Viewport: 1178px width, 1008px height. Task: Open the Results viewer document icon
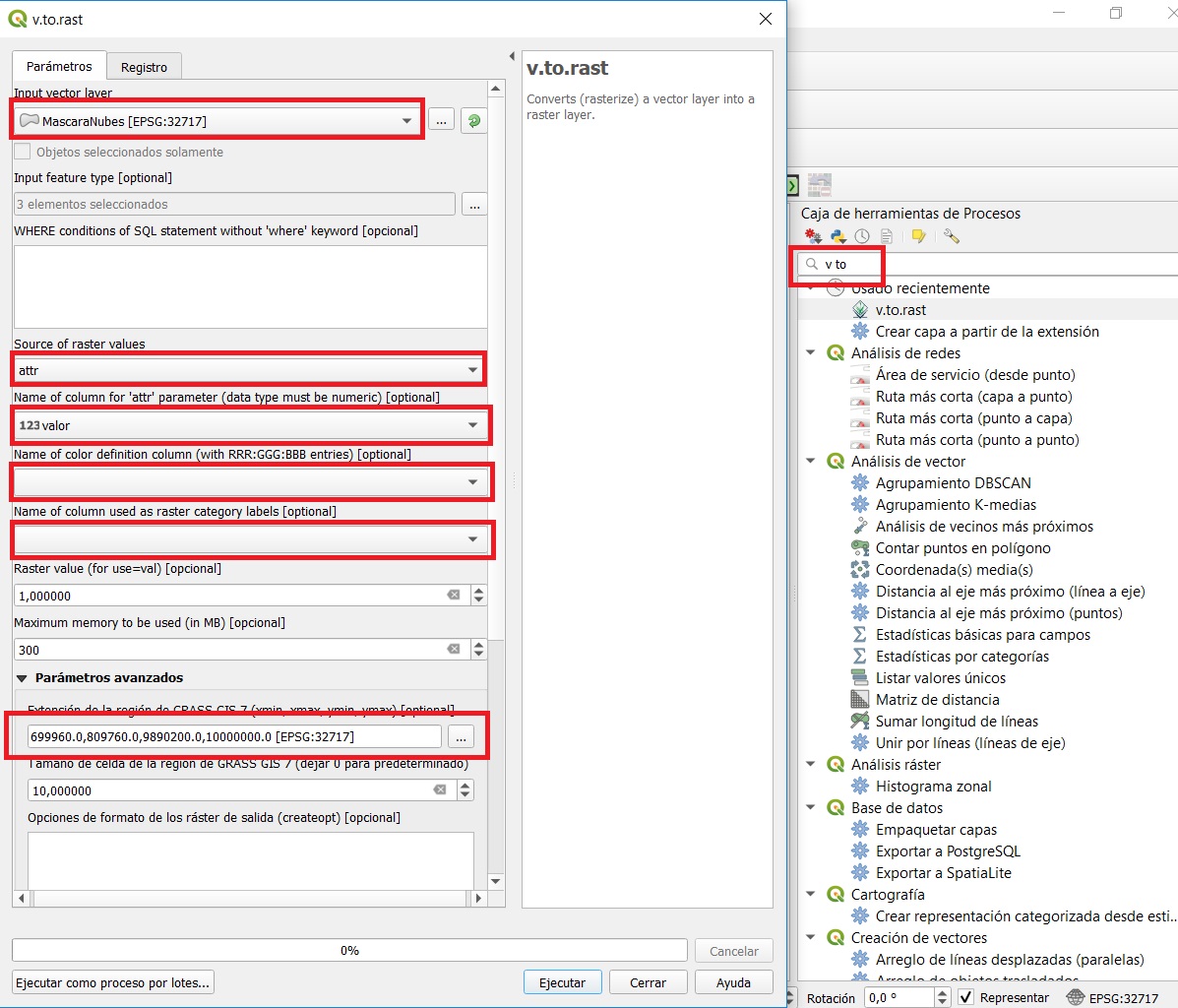[x=887, y=236]
